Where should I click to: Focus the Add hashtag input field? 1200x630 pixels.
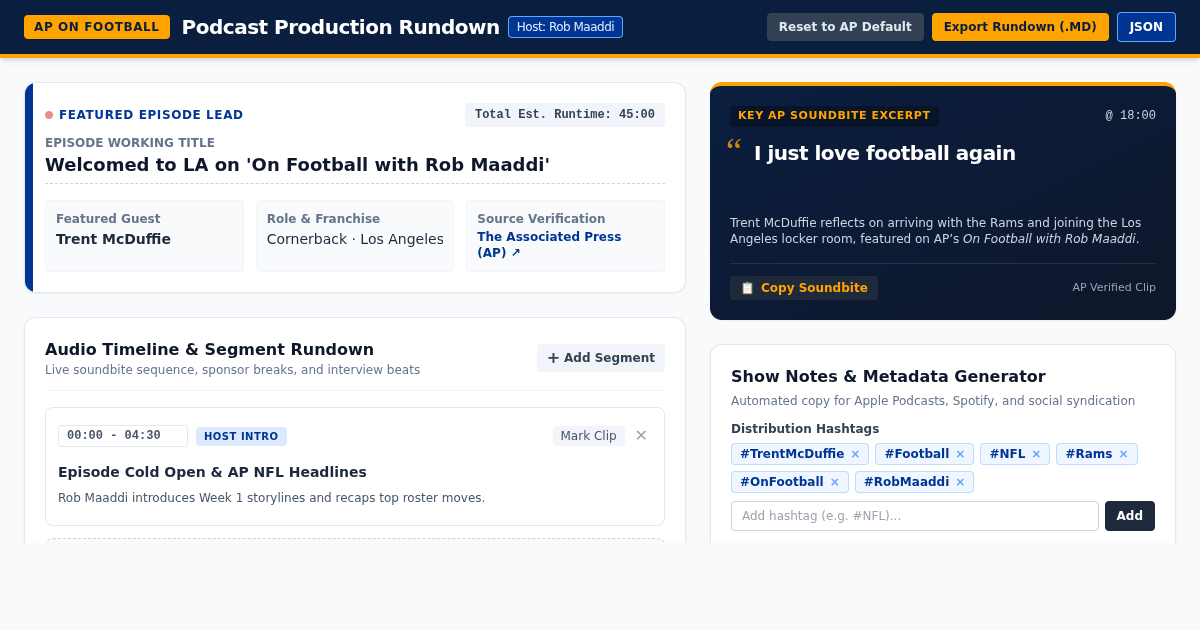[915, 516]
